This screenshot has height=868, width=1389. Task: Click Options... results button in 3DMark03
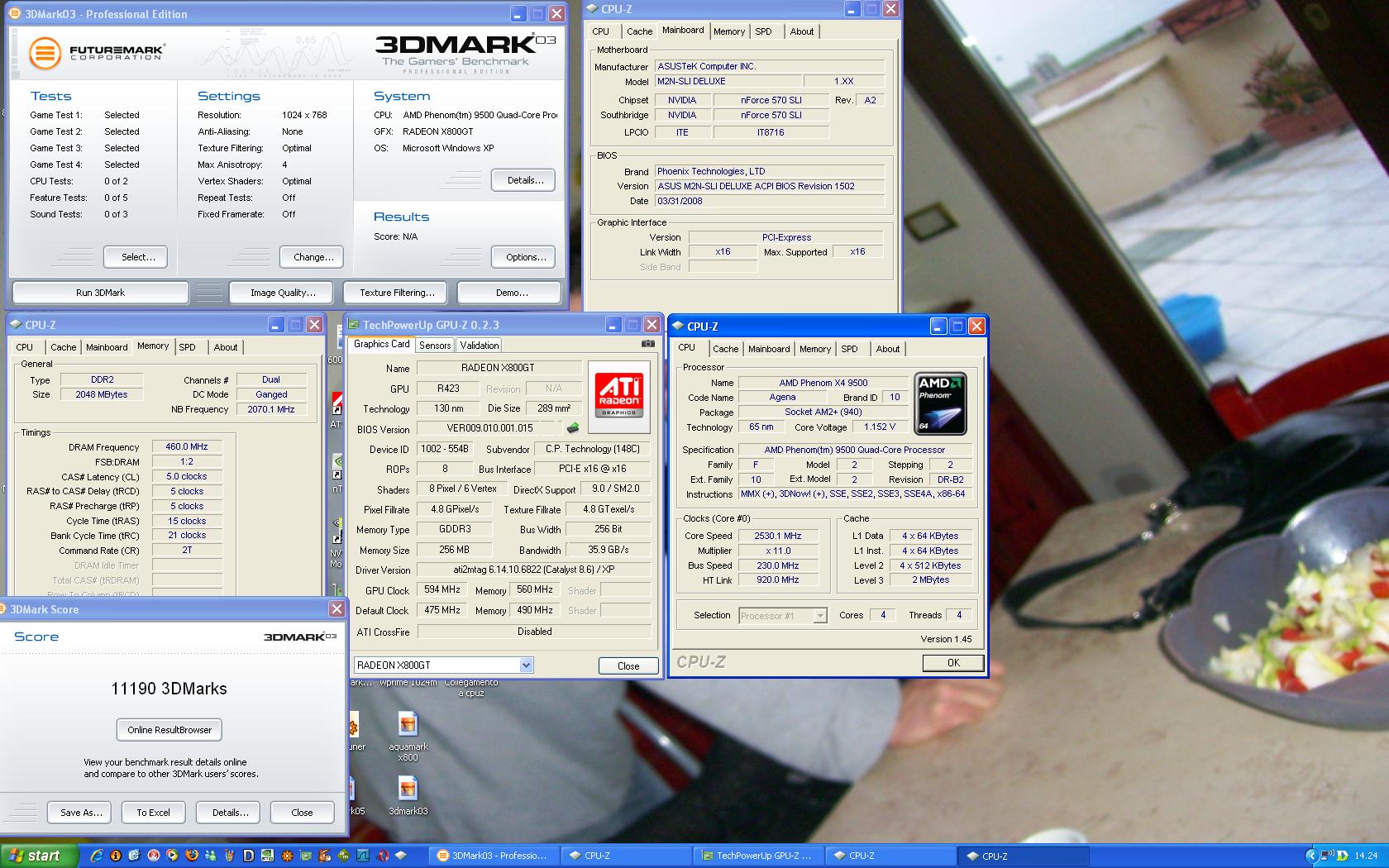(523, 257)
